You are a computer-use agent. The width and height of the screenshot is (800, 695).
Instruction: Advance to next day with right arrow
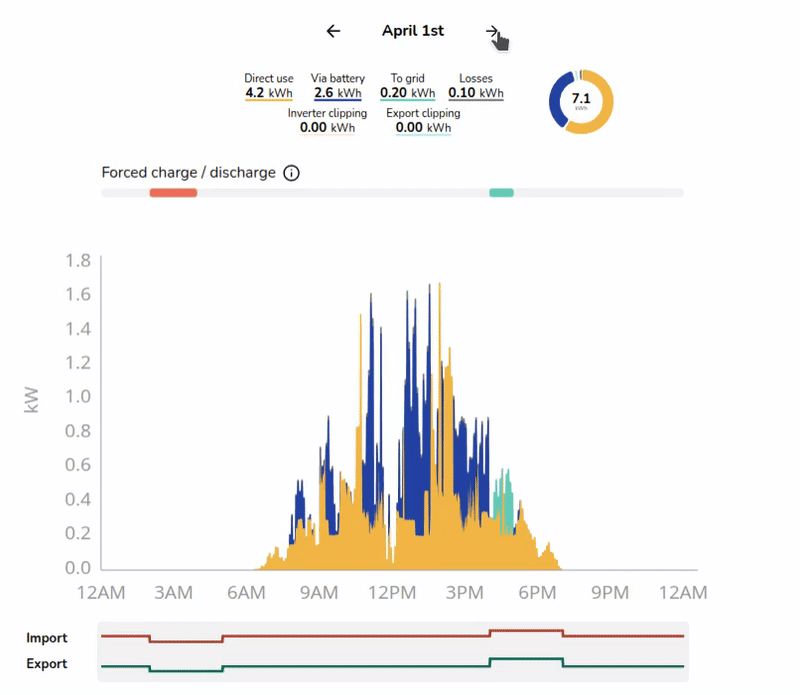492,31
